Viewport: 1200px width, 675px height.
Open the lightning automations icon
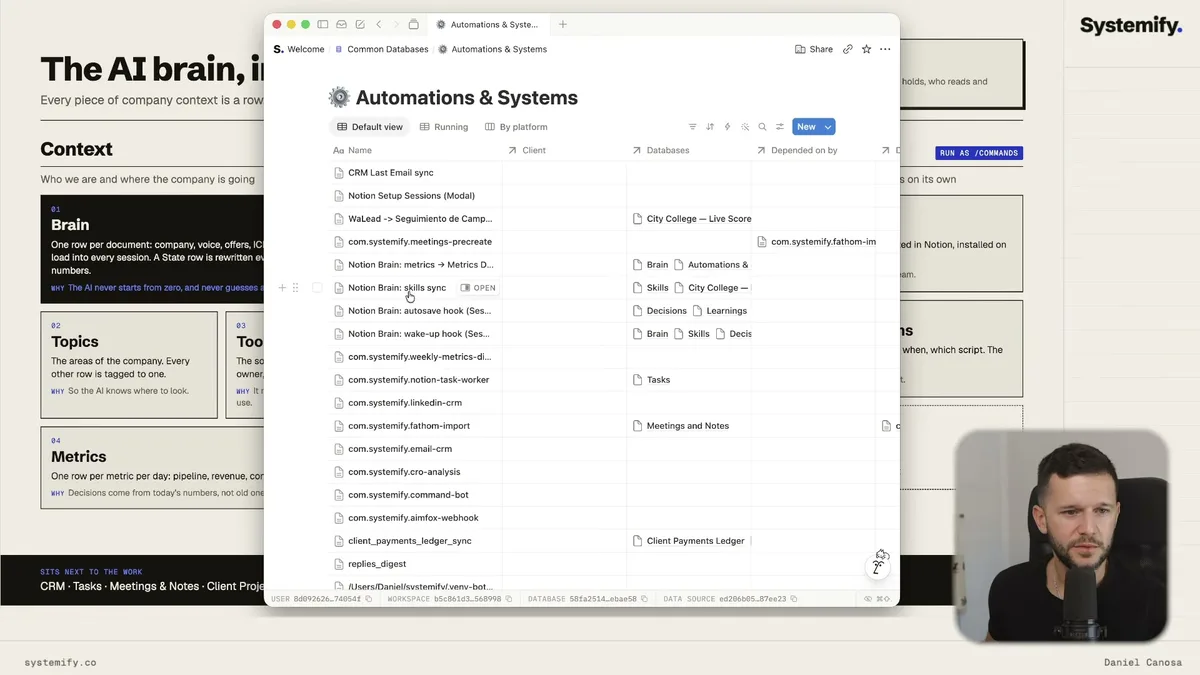(x=727, y=127)
